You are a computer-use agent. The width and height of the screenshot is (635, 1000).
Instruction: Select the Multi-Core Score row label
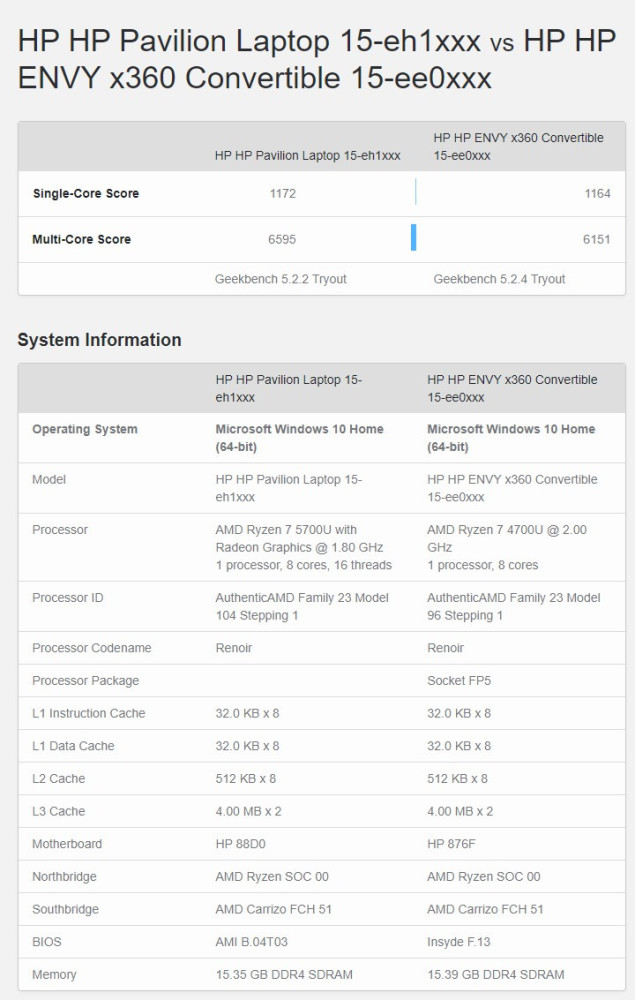pos(82,240)
